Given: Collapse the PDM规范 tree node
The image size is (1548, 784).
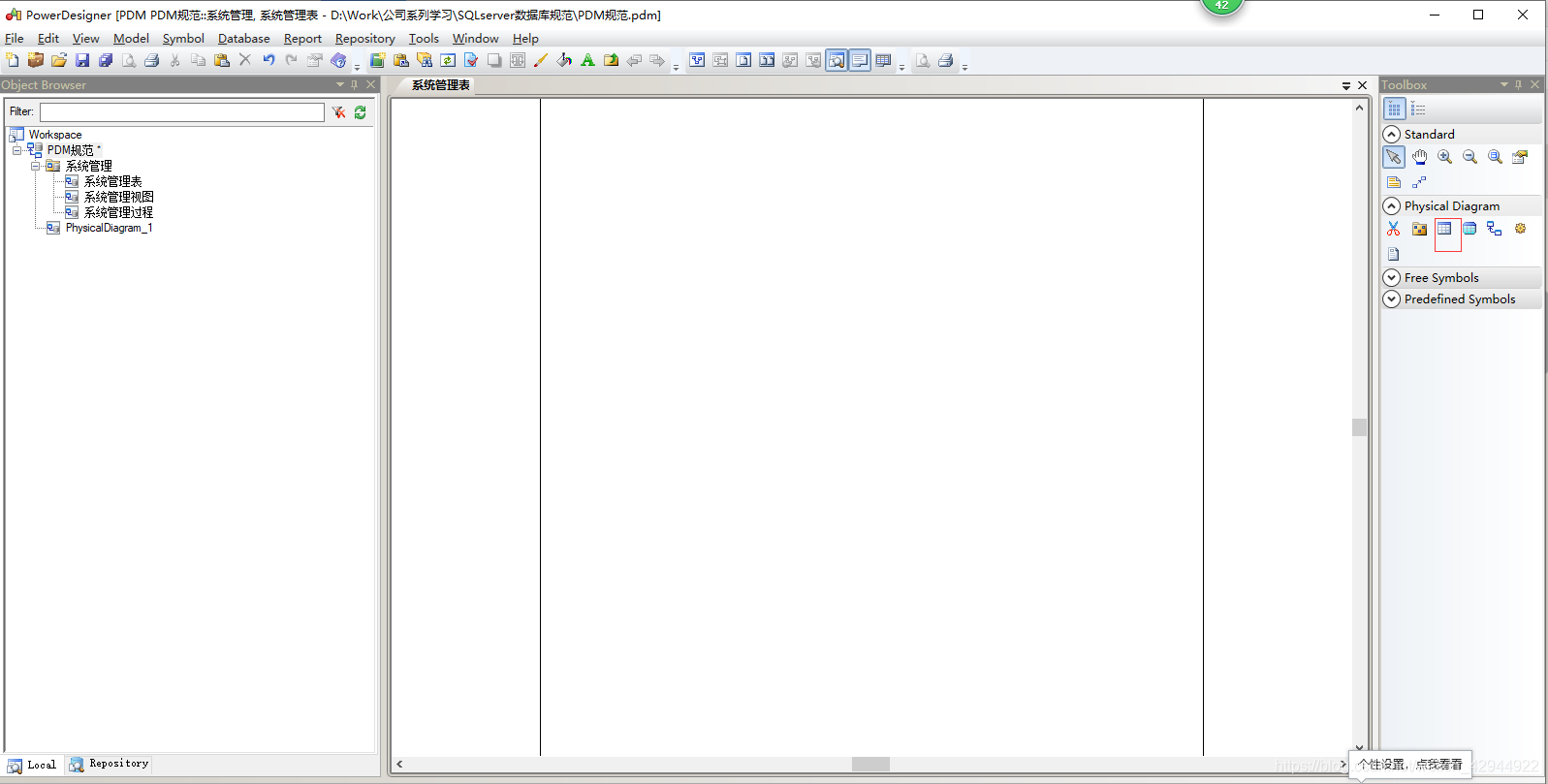Looking at the screenshot, I should [16, 150].
